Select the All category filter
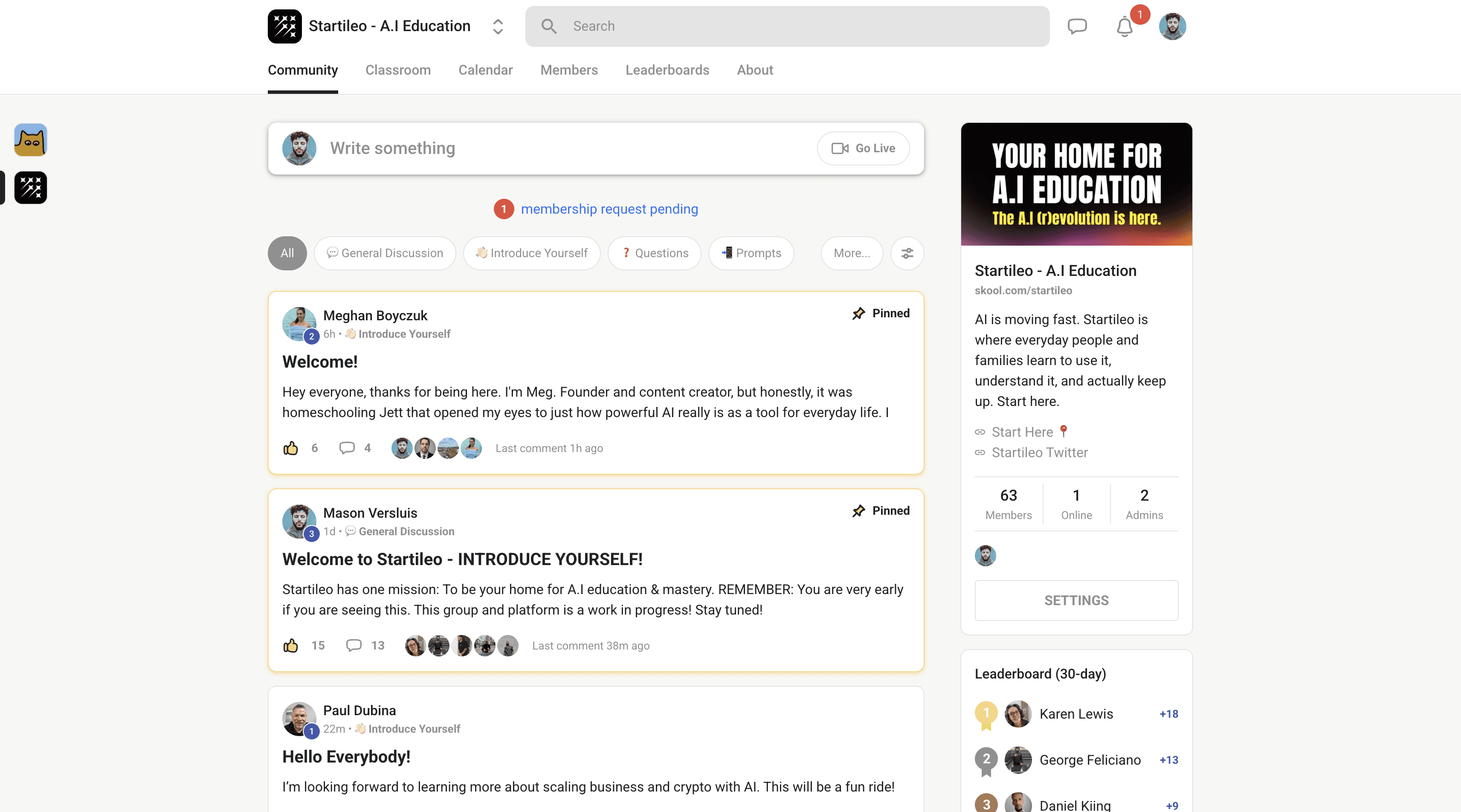This screenshot has height=812, width=1461. pos(287,253)
